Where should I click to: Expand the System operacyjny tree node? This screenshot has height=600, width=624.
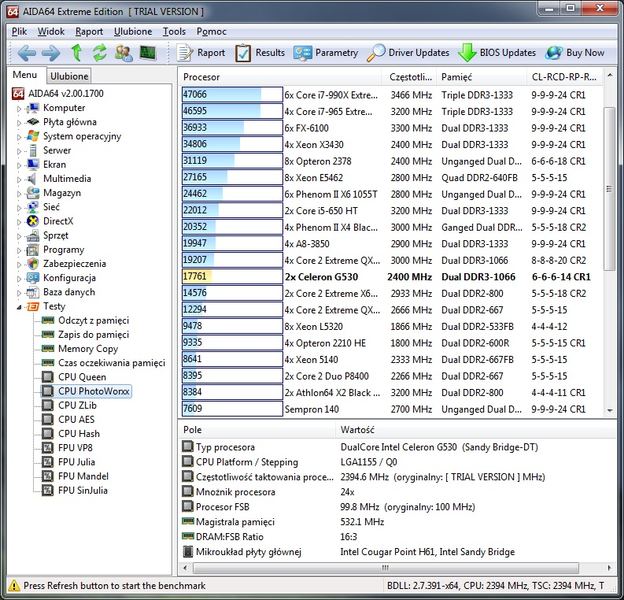[x=19, y=137]
